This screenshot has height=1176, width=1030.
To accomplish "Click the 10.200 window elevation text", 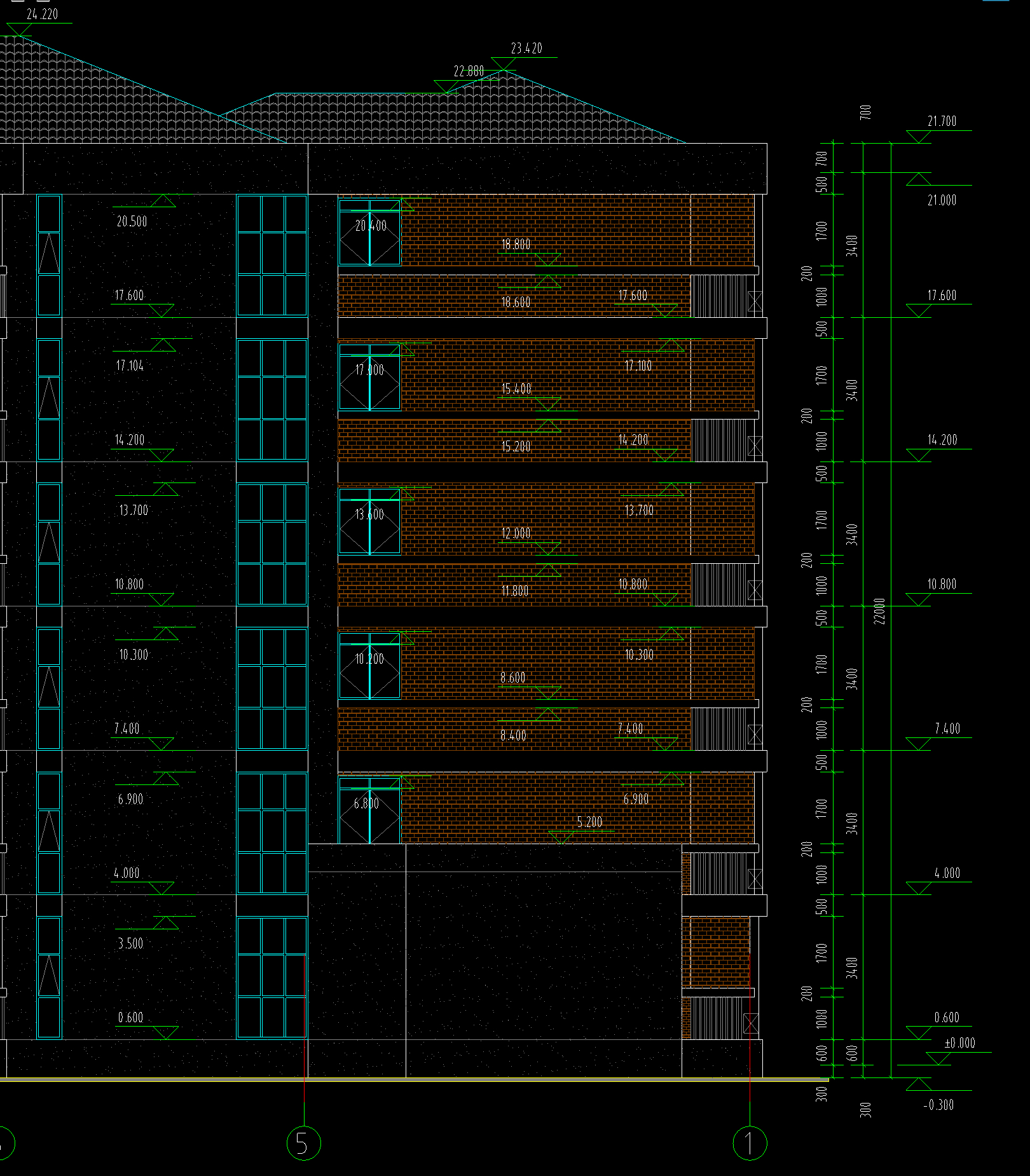I will click(369, 659).
